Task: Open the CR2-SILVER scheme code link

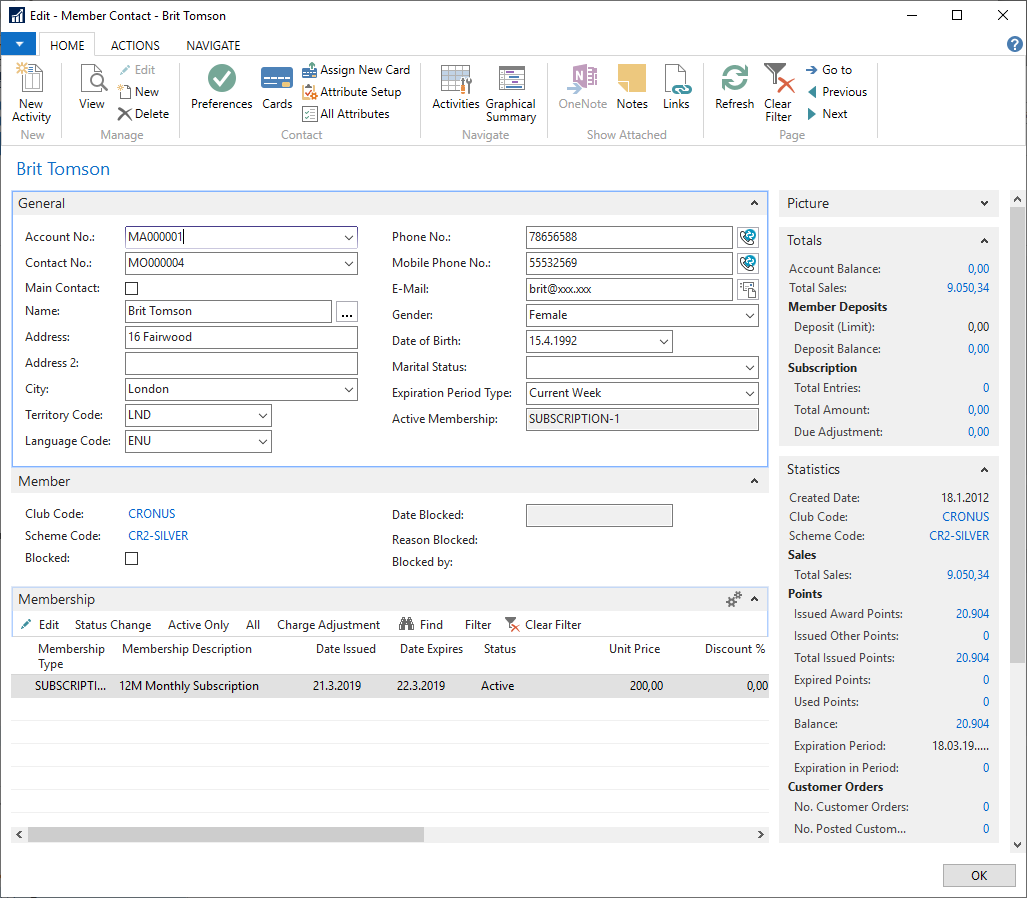Action: coord(158,536)
